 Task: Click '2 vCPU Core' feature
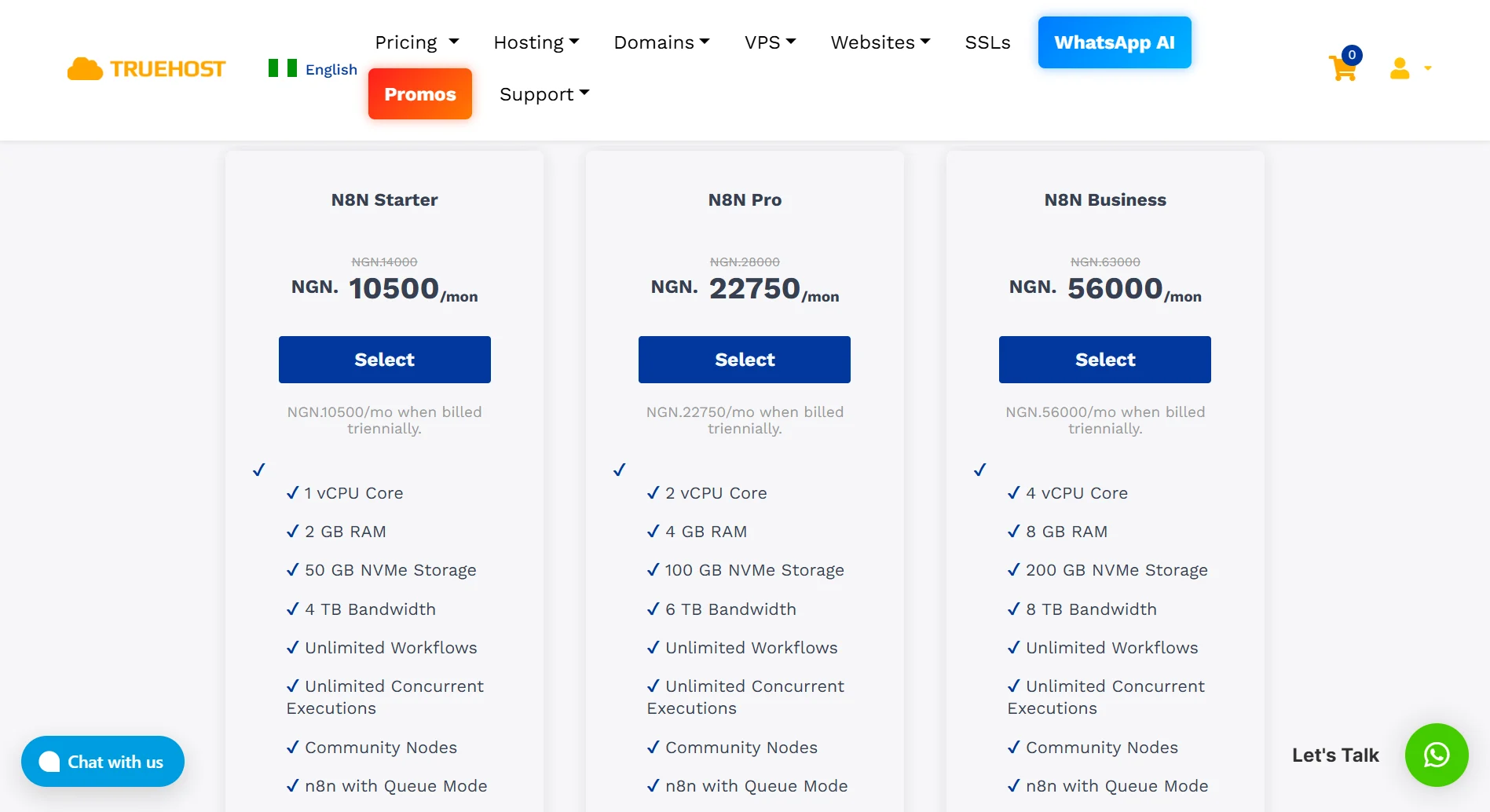(716, 493)
